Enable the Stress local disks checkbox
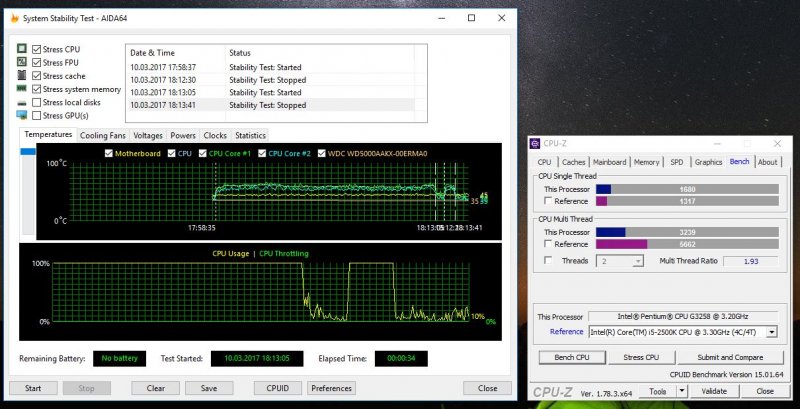 pyautogui.click(x=37, y=102)
